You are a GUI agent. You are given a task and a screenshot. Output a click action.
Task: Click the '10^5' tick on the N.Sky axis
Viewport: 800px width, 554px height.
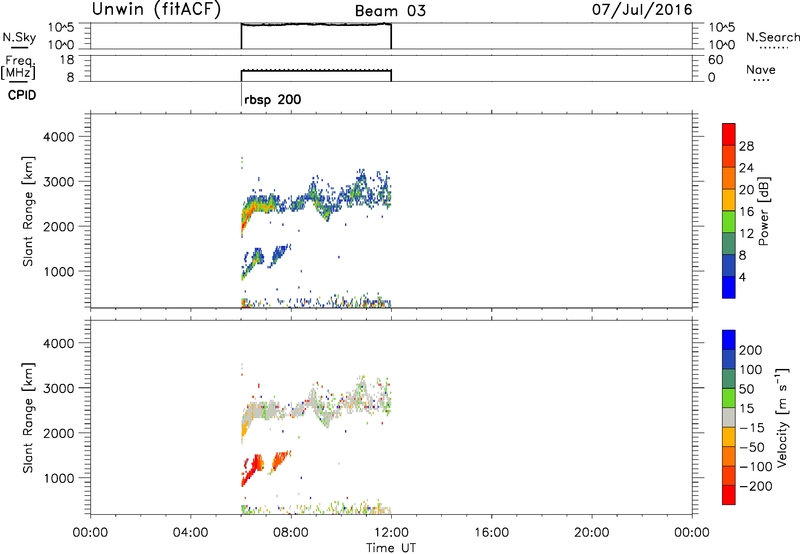tap(62, 28)
